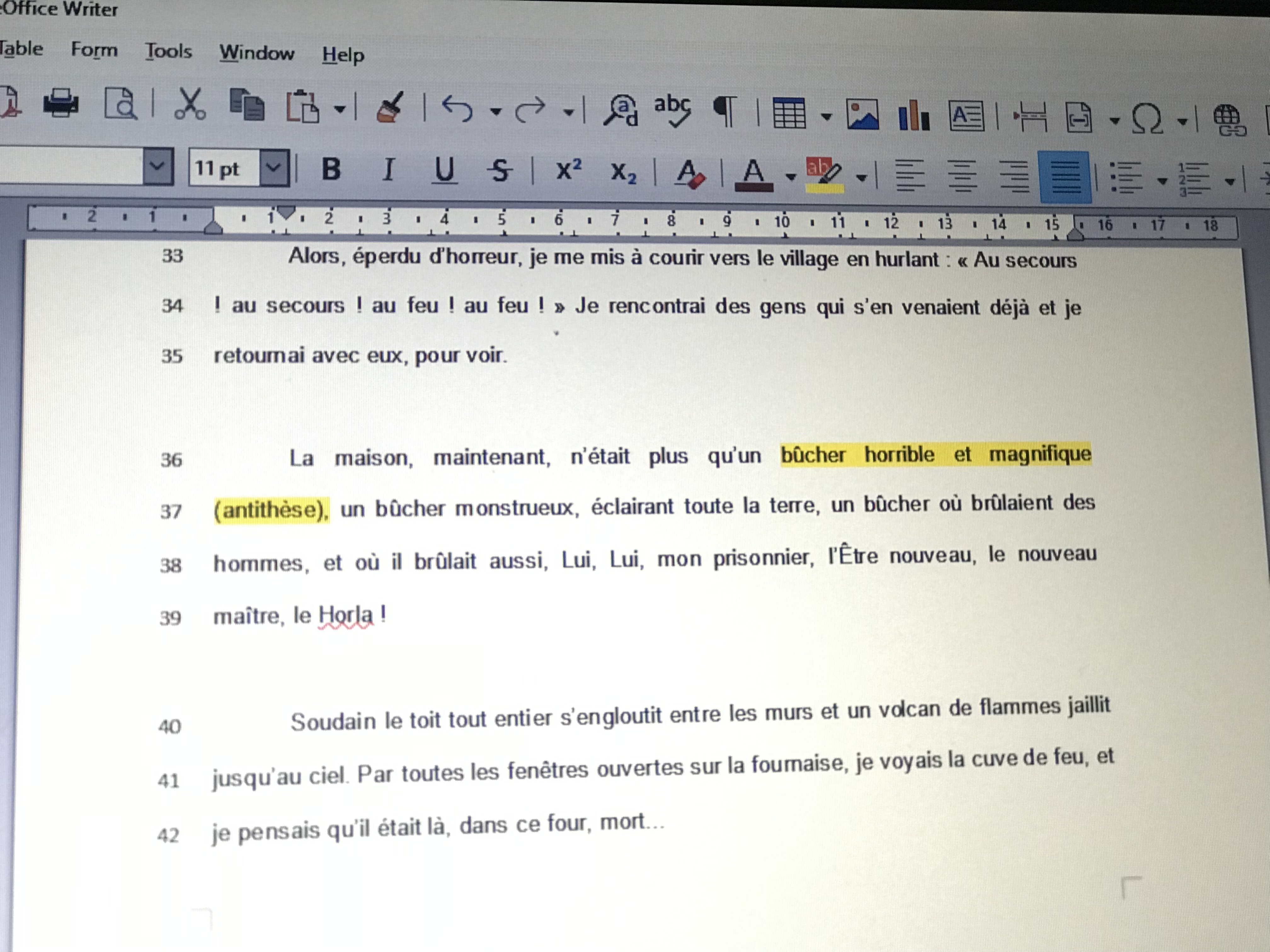Click the Print icon
Image resolution: width=1270 pixels, height=952 pixels.
tap(60, 103)
